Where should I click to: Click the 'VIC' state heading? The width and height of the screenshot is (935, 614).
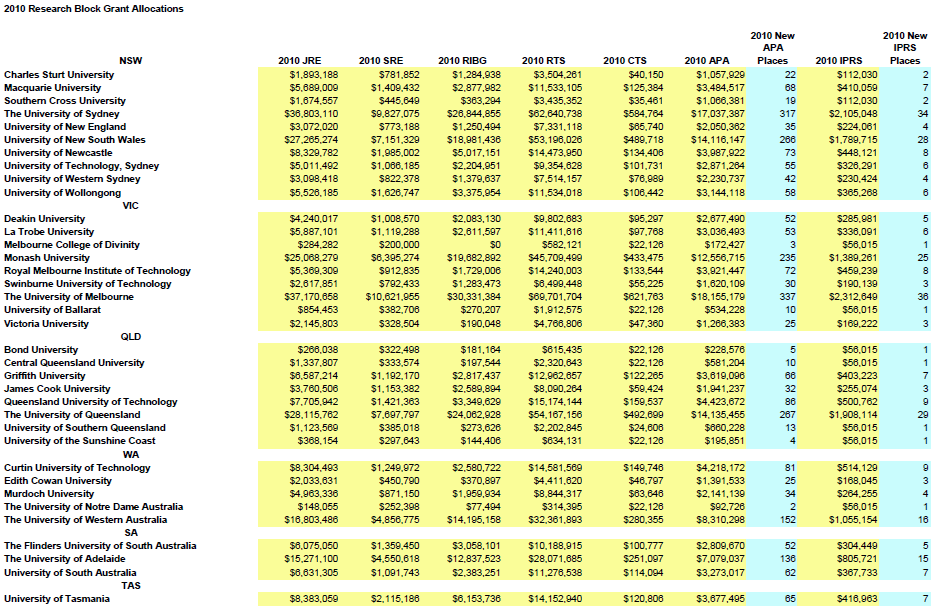coord(131,206)
